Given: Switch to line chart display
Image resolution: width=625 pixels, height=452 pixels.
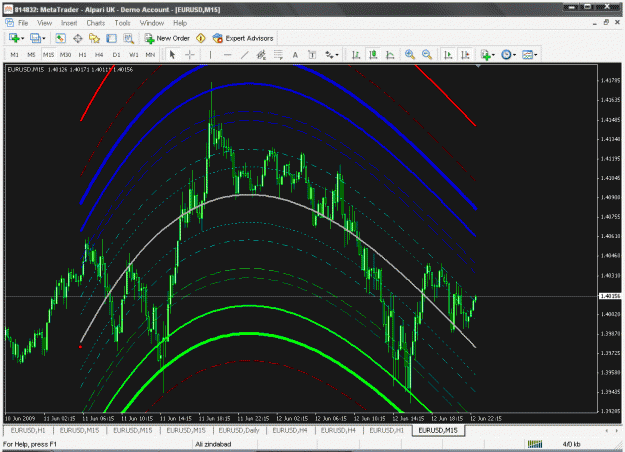Looking at the screenshot, I should [x=390, y=55].
